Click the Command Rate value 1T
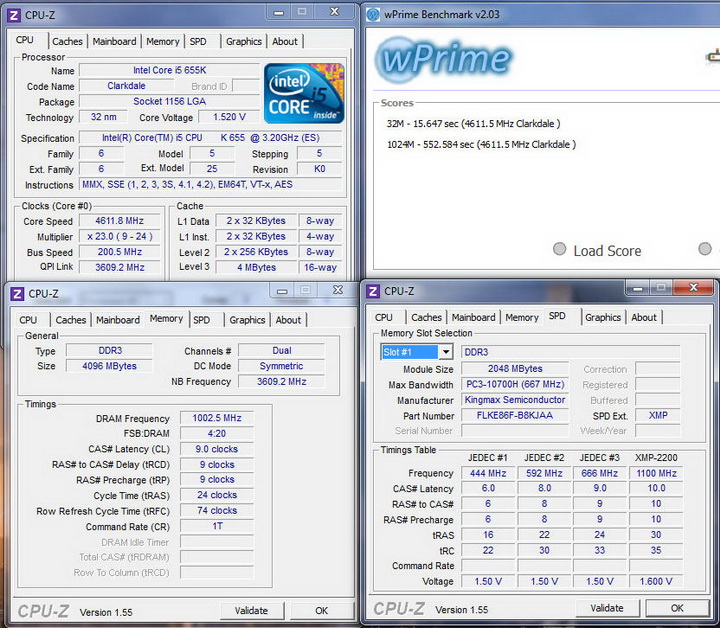Screen dimensions: 720x628 (217, 526)
